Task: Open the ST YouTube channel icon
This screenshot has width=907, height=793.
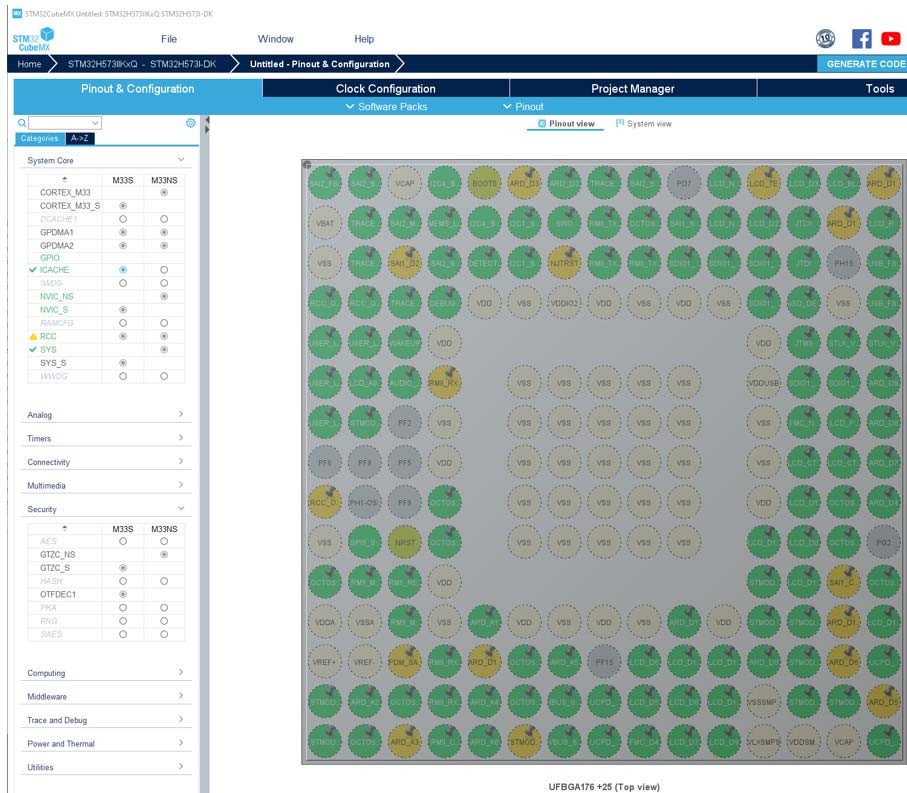Action: click(x=890, y=39)
